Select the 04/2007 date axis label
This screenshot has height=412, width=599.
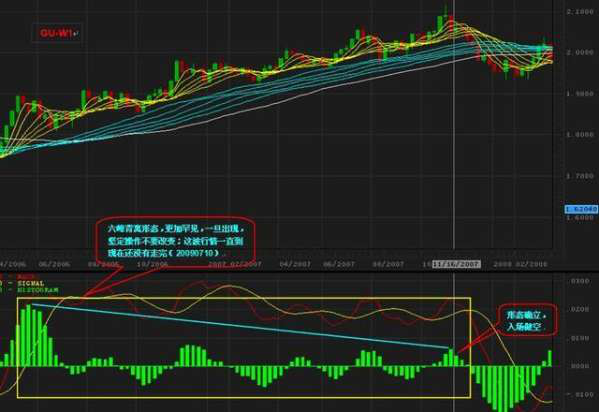[x=295, y=264]
